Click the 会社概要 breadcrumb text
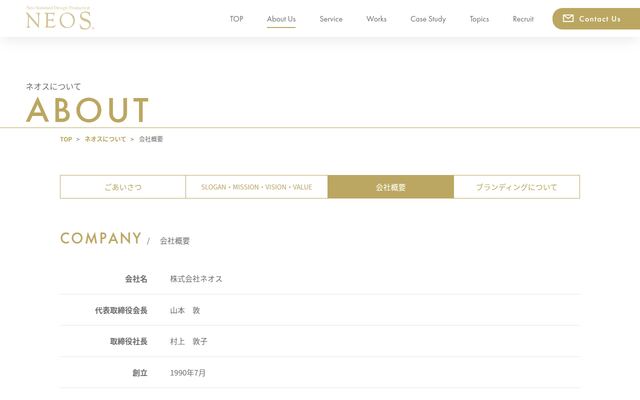The height and width of the screenshot is (400, 640). [x=151, y=139]
